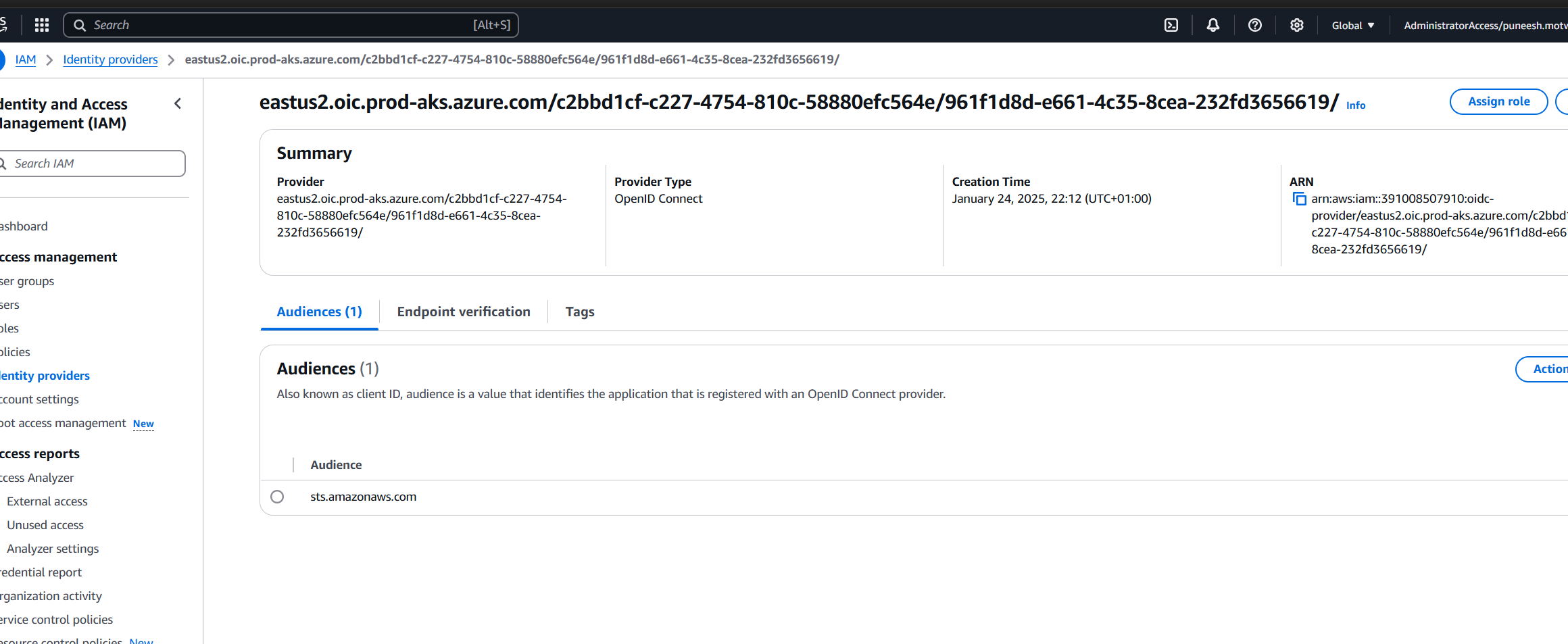Open the Info link beside provider title
Image resolution: width=1568 pixels, height=644 pixels.
[x=1355, y=105]
